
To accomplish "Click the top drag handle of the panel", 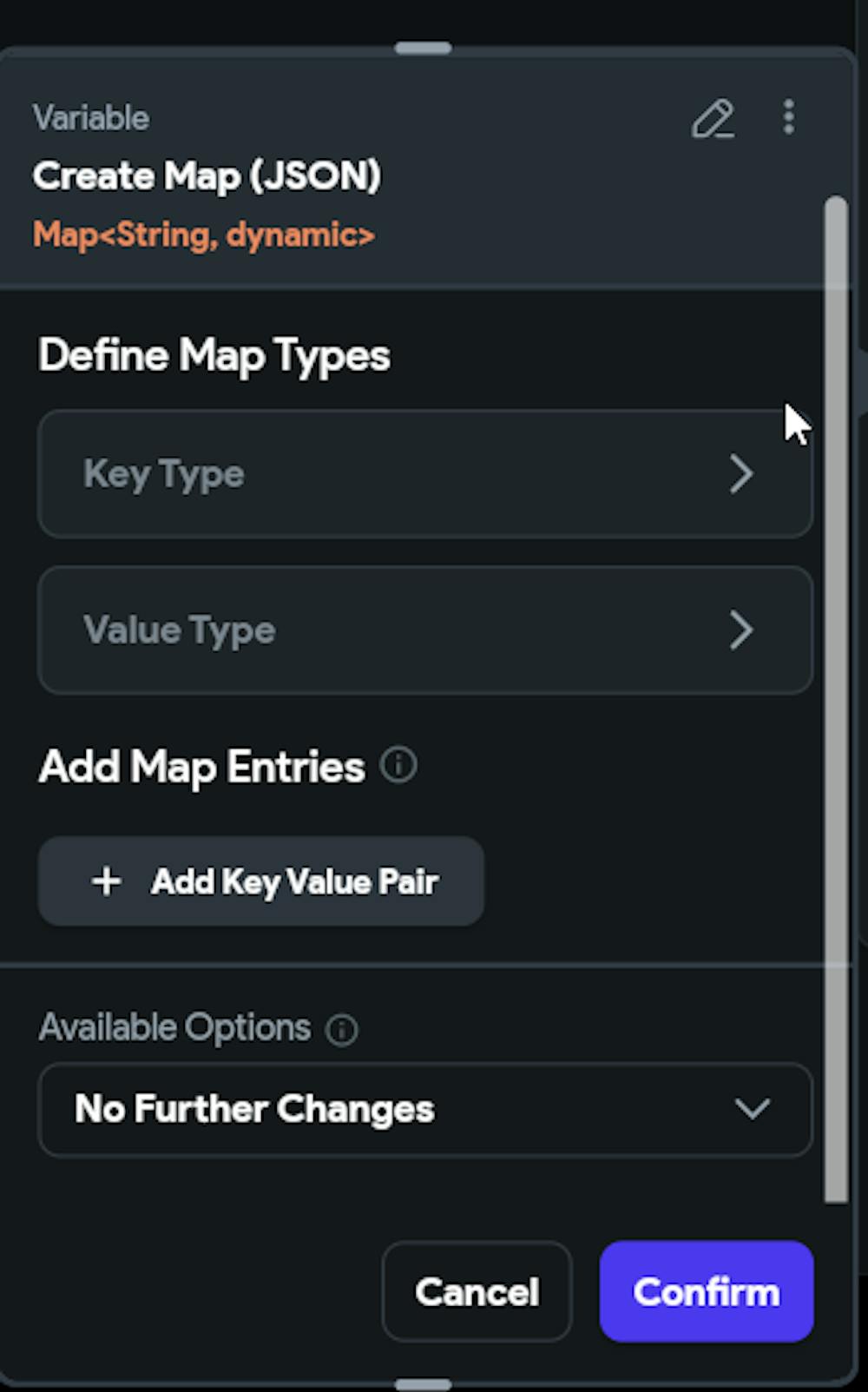I will click(423, 49).
